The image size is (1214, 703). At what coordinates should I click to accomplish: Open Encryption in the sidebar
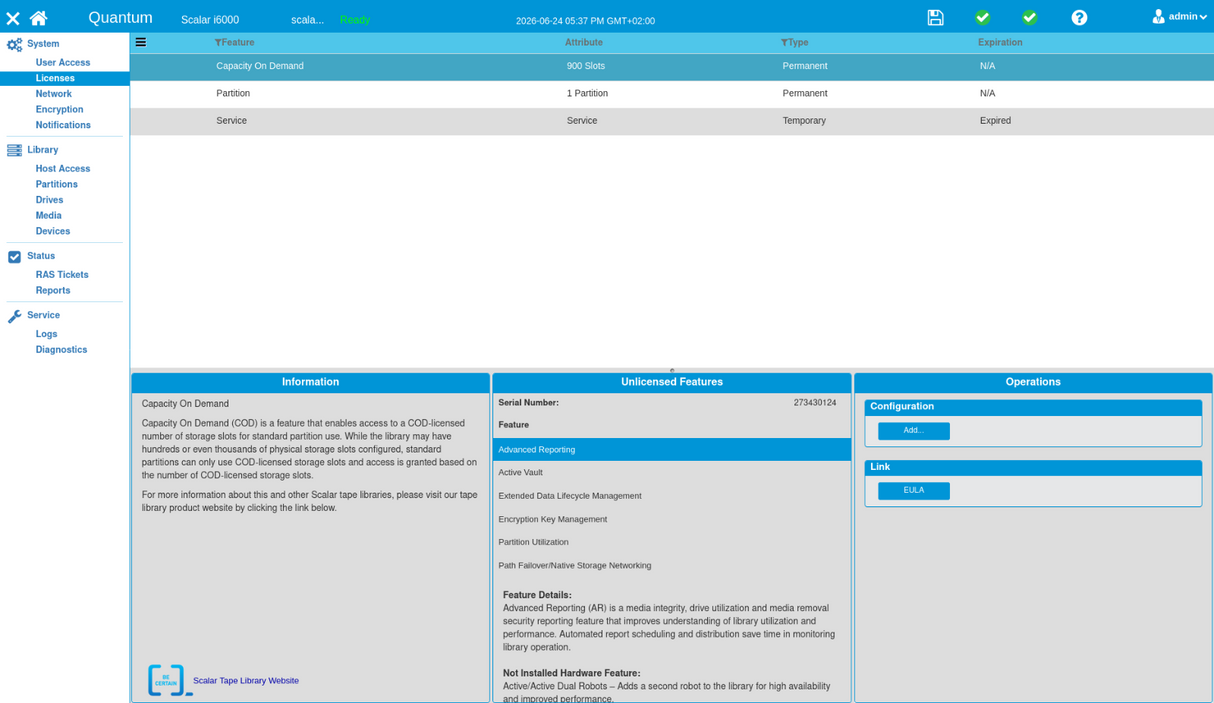(x=60, y=110)
